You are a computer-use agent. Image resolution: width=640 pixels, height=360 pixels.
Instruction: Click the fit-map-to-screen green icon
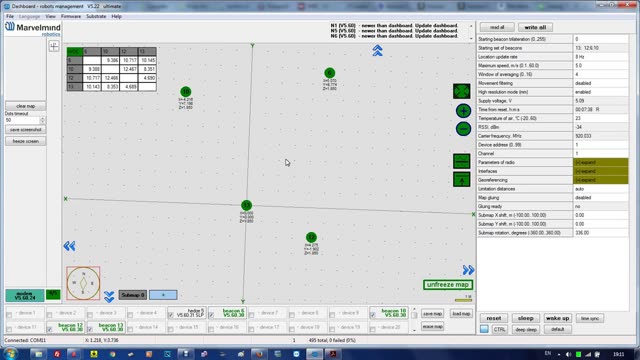click(461, 91)
